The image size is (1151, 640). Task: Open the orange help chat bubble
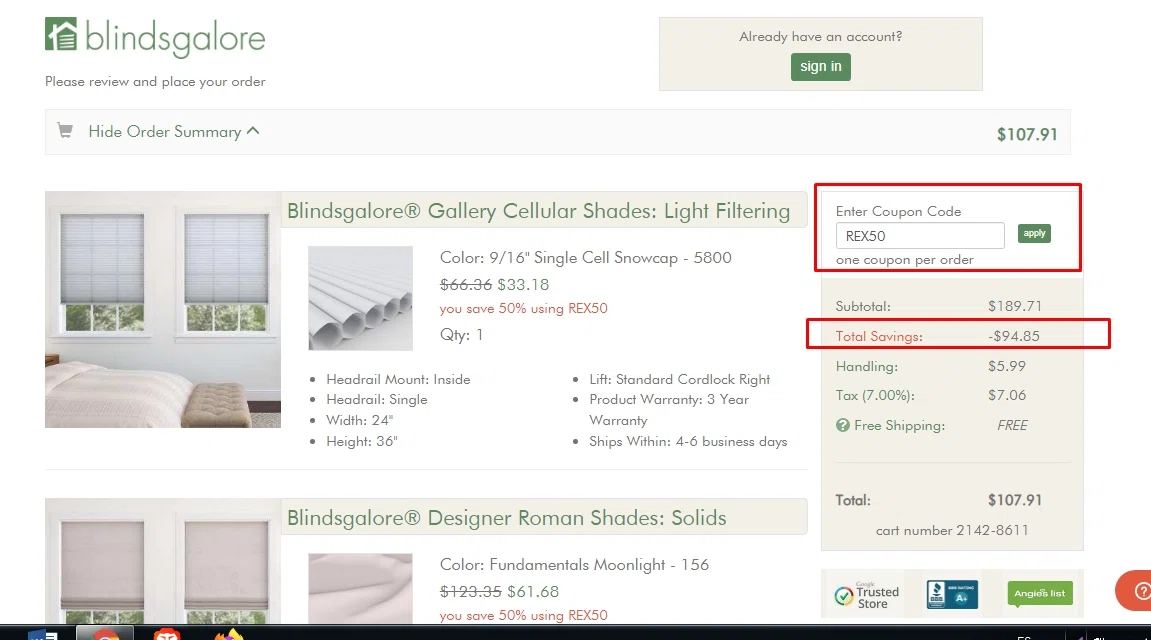click(1135, 590)
